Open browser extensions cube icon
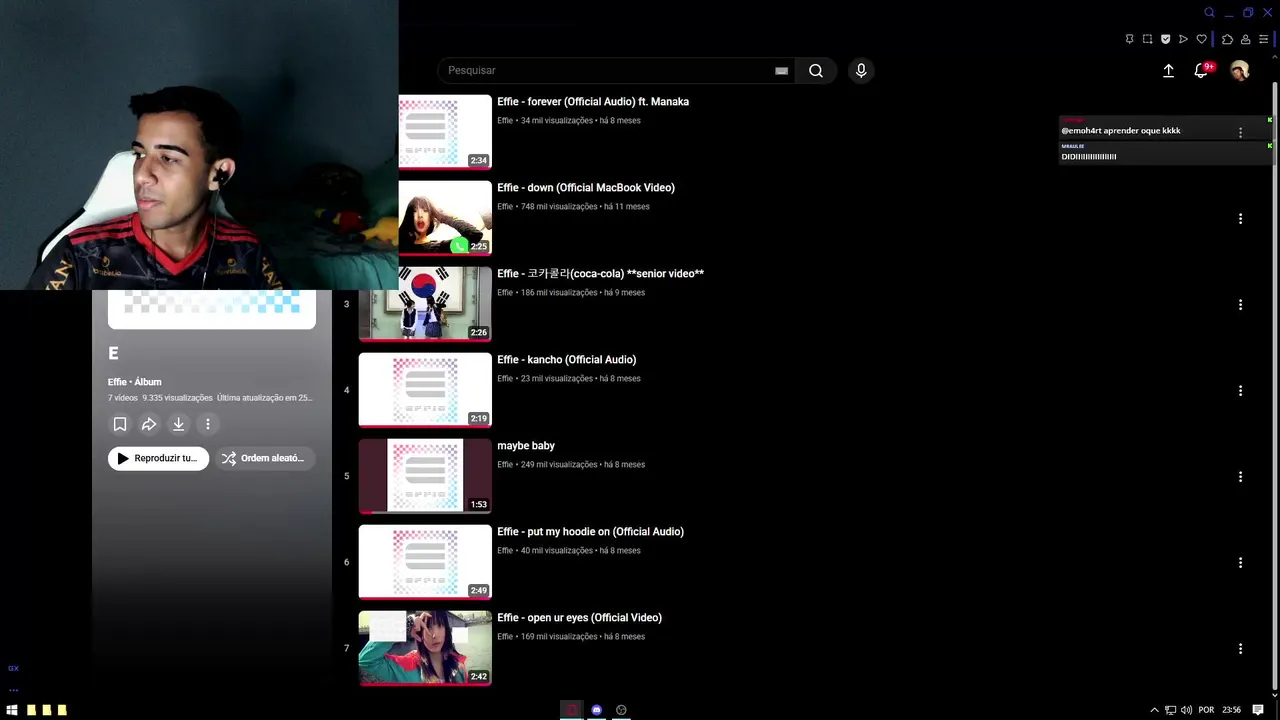The width and height of the screenshot is (1280, 720). [x=1227, y=39]
